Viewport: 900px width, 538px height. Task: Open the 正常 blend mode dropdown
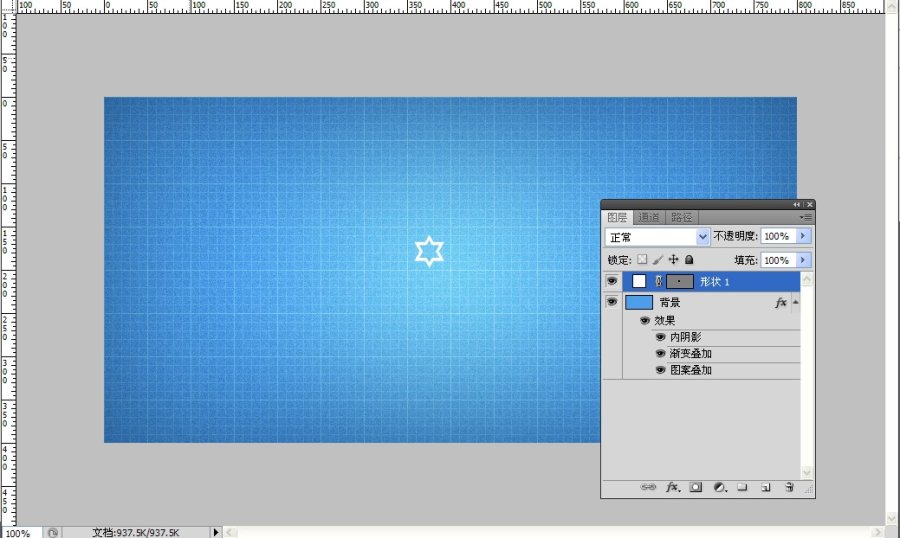[657, 237]
